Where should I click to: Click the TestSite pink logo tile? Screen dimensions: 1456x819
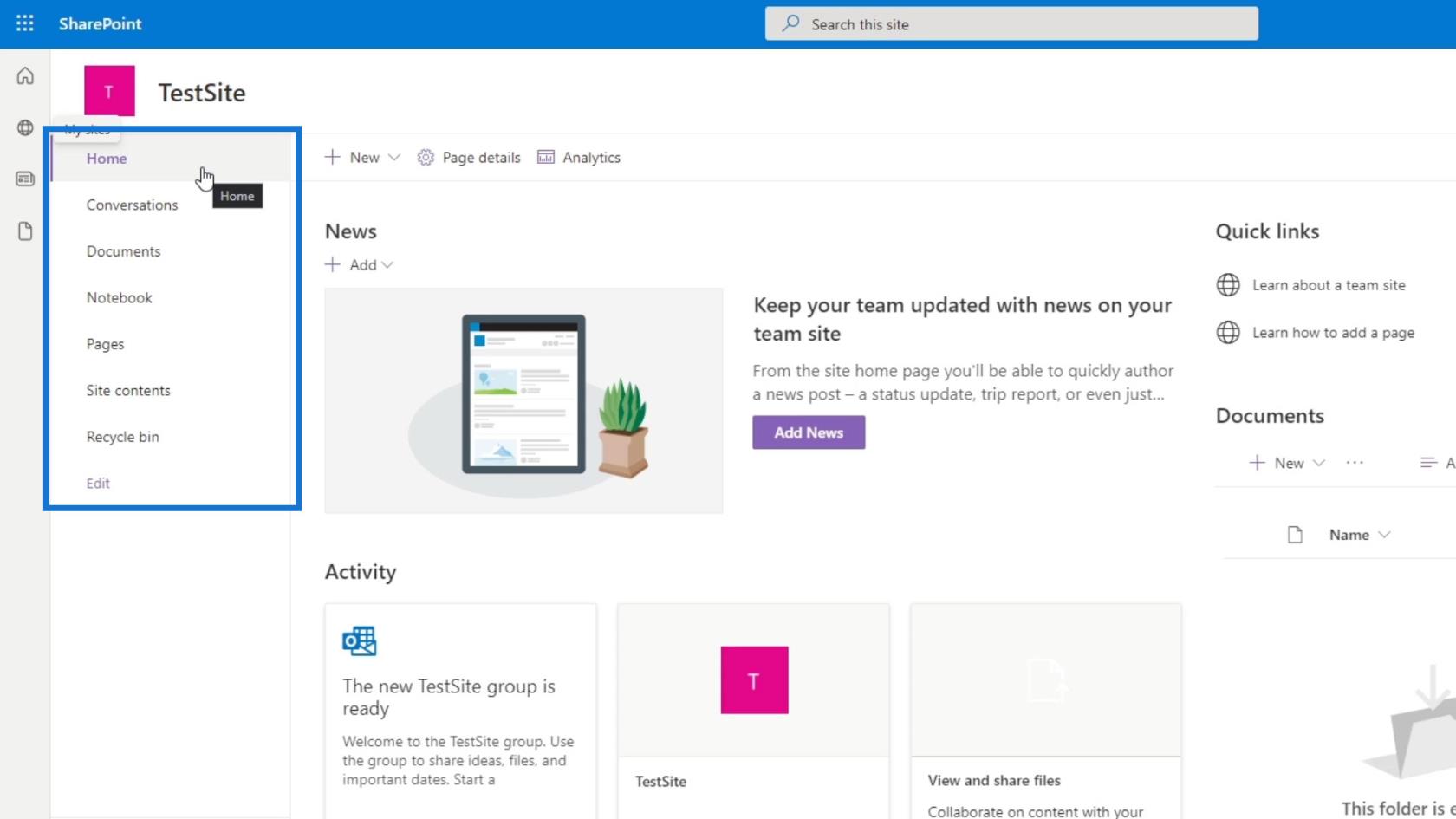[x=109, y=91]
